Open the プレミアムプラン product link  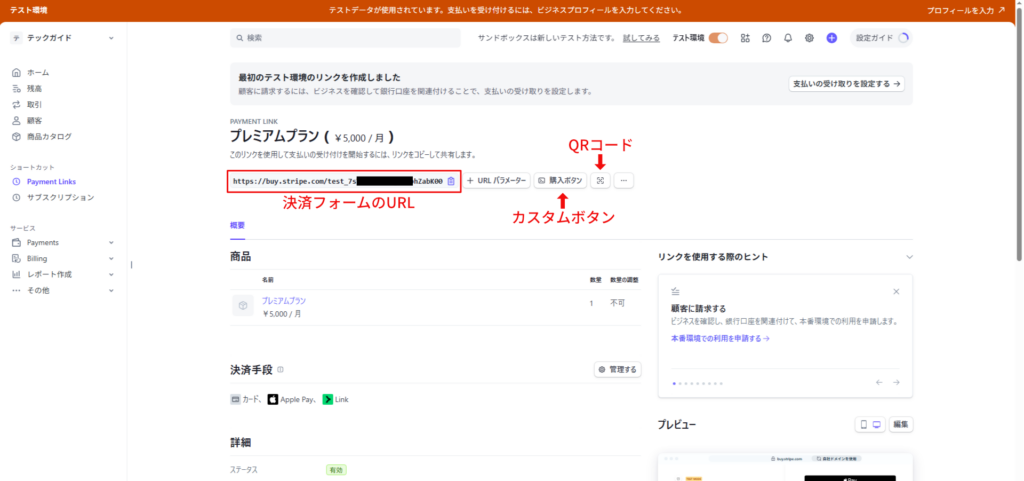tap(284, 301)
